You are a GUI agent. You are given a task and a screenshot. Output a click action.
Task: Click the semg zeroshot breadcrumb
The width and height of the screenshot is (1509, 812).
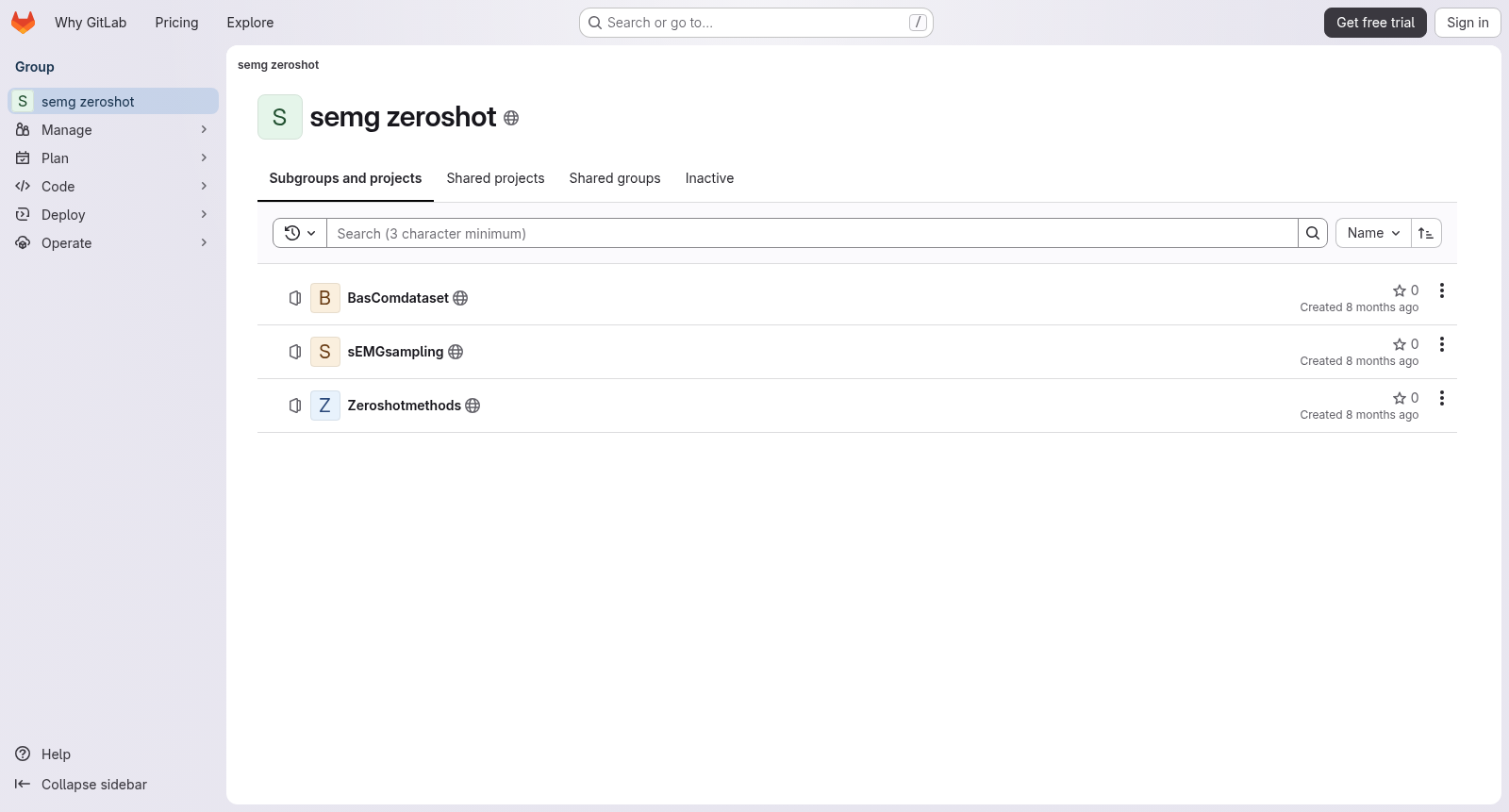pyautogui.click(x=278, y=65)
